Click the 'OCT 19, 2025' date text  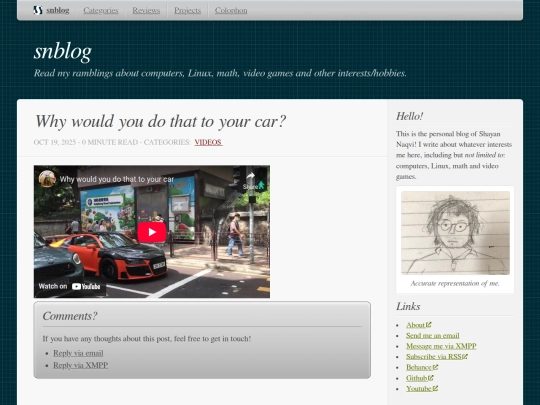tap(55, 142)
